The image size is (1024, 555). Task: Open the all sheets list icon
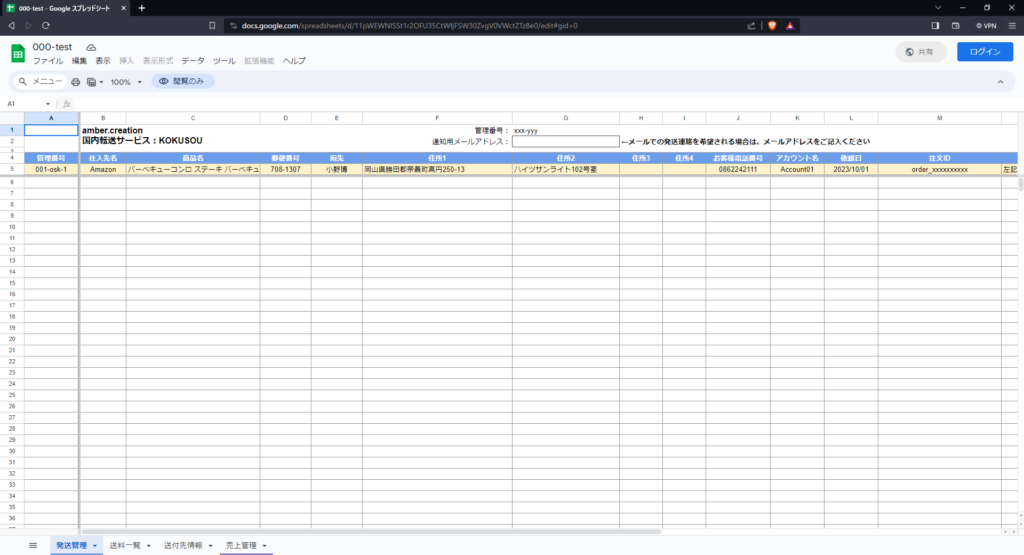[x=33, y=545]
